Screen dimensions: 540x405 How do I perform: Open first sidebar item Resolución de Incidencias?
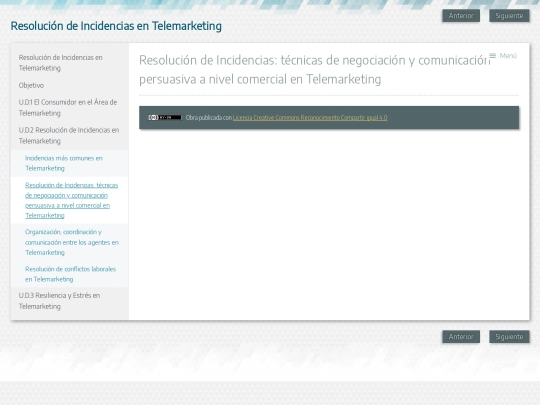pyautogui.click(x=60, y=63)
